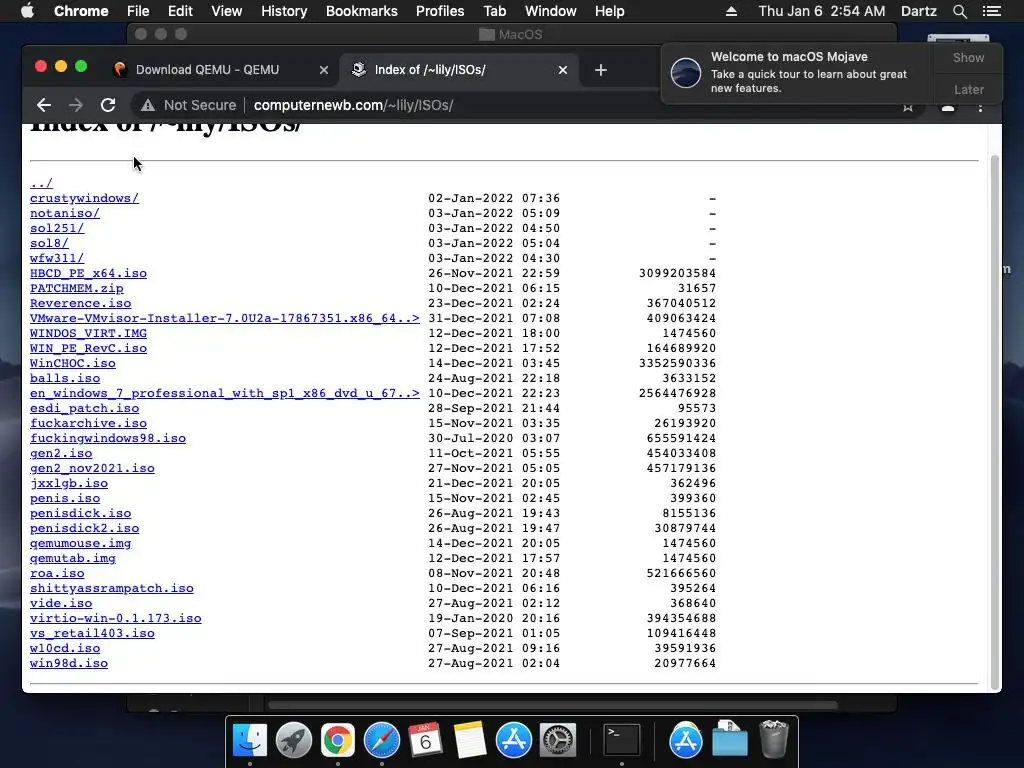Screen dimensions: 1024x768
Task: Close the Download QEMU tab
Action: [323, 70]
